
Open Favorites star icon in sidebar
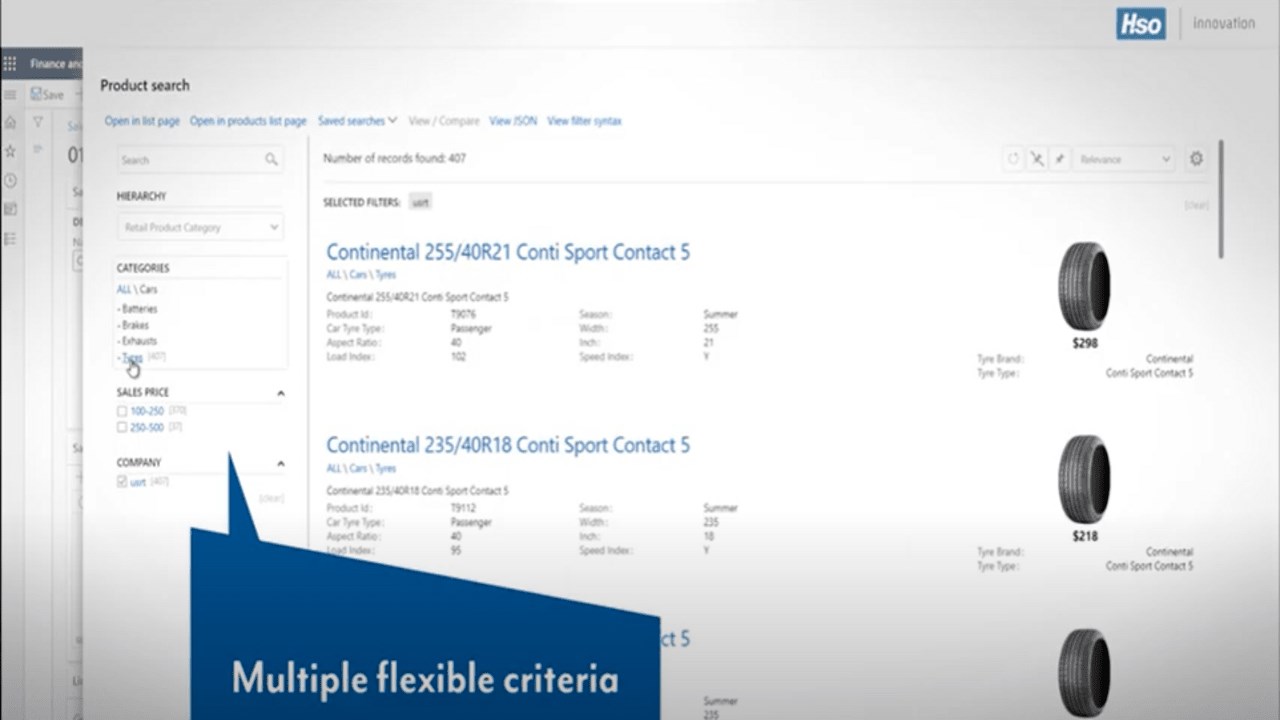tap(10, 151)
